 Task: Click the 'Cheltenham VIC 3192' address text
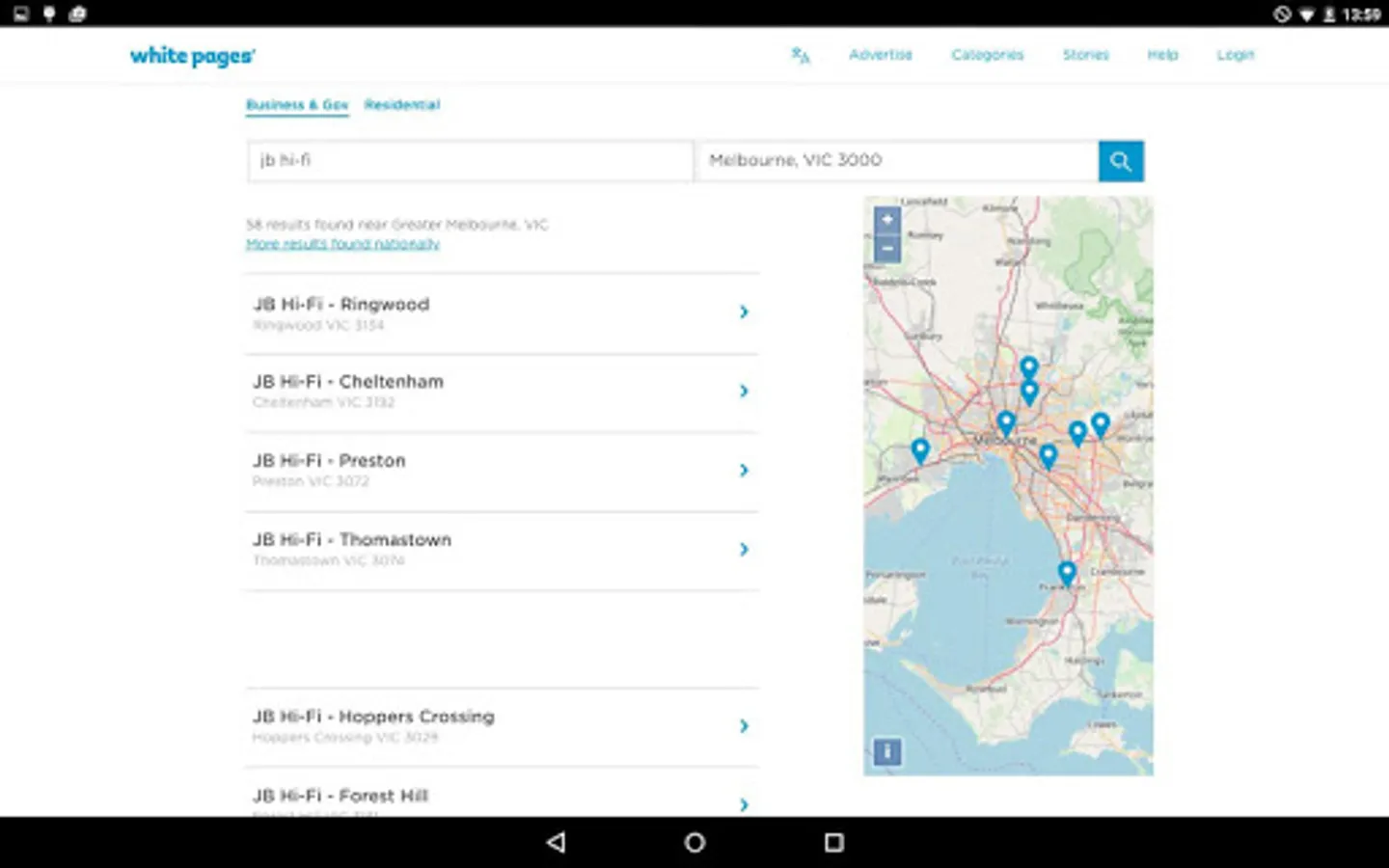pos(323,402)
